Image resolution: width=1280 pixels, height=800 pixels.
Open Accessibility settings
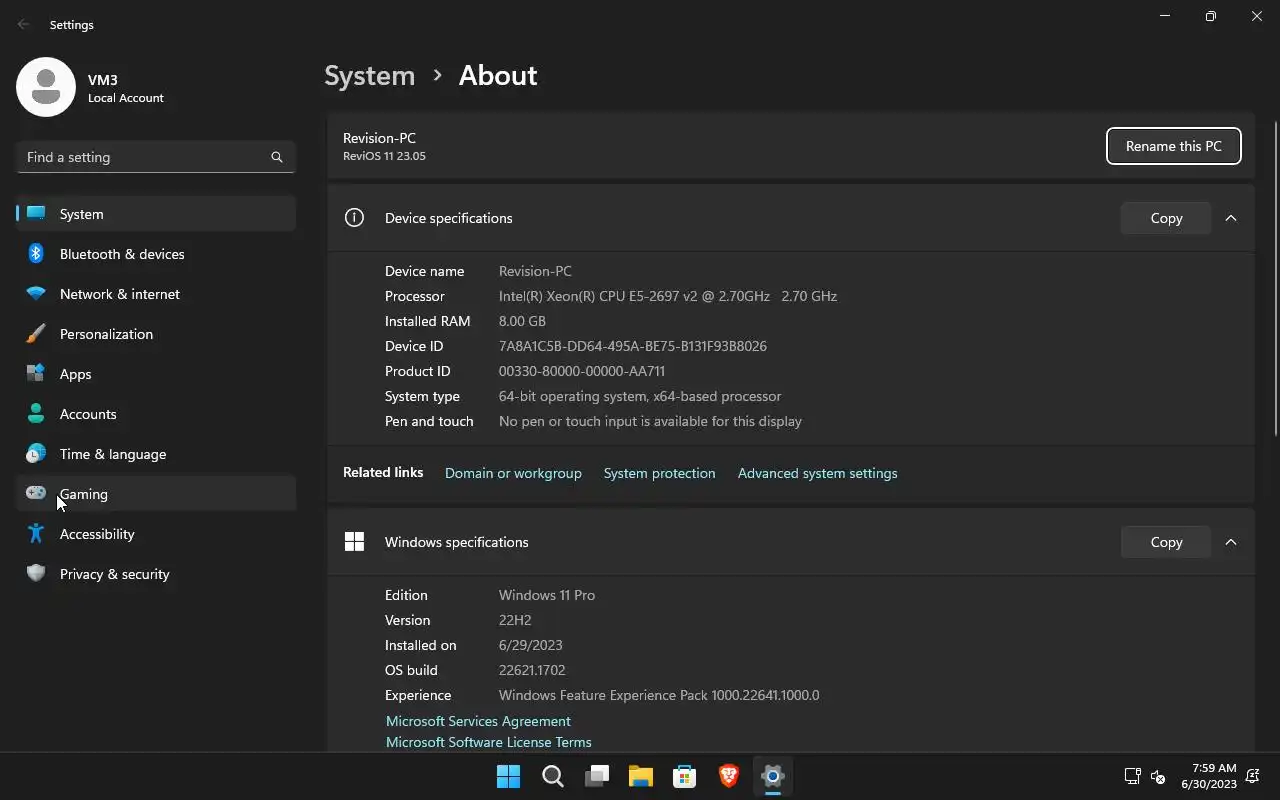pyautogui.click(x=156, y=534)
